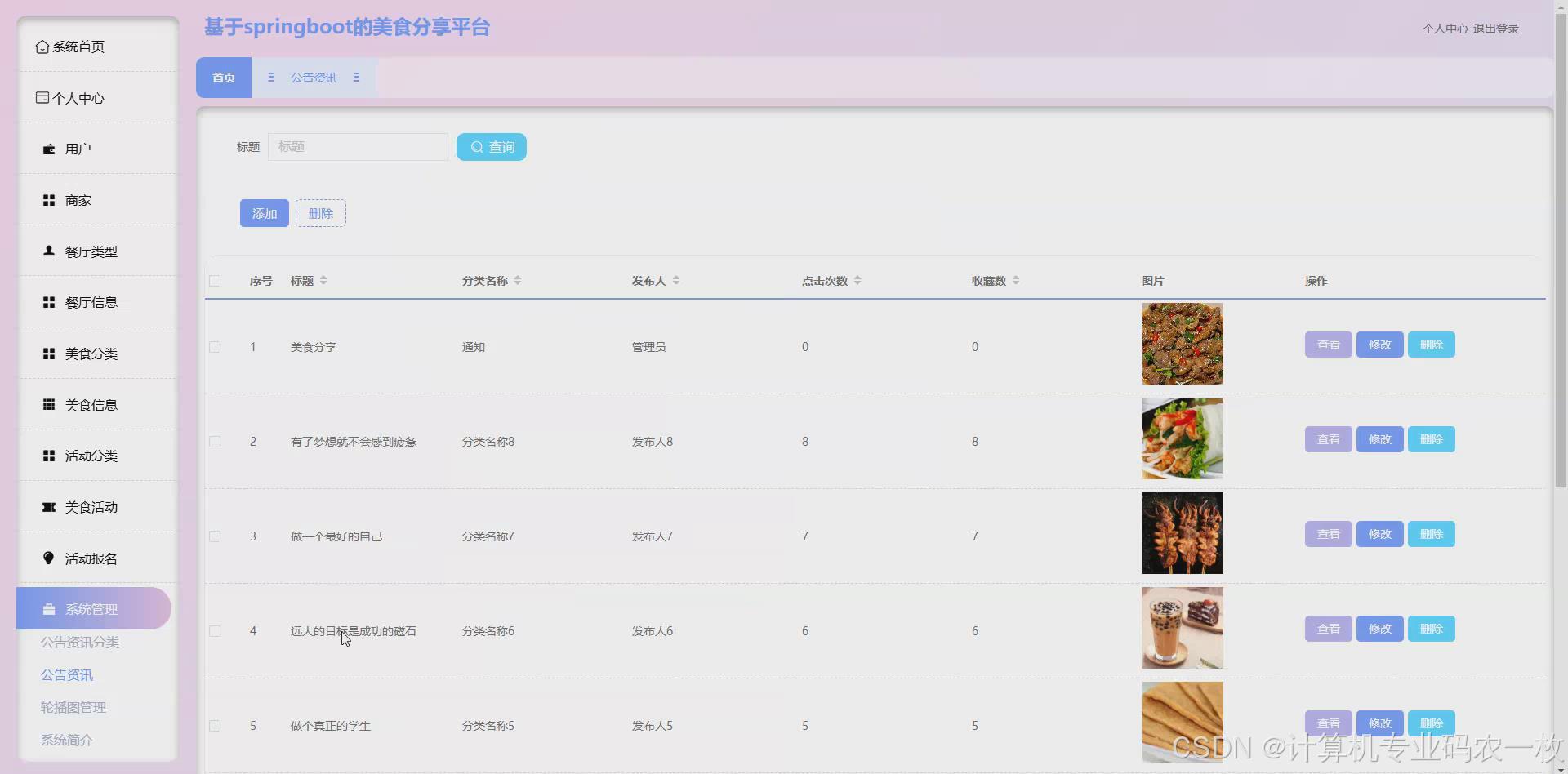Click the 添加 button
1568x774 pixels.
coord(264,212)
